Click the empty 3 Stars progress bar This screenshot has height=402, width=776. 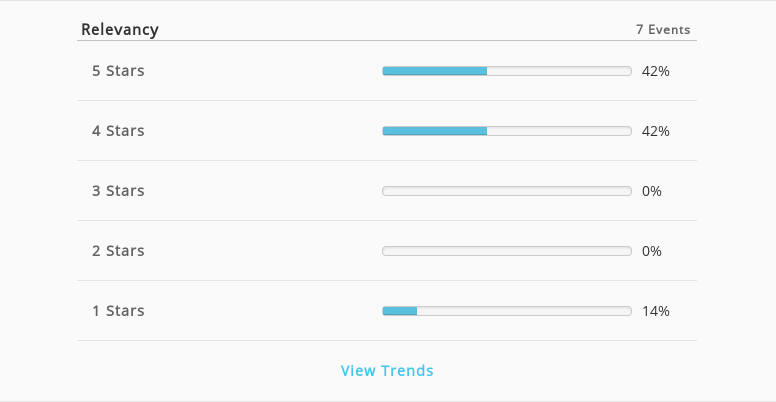click(507, 191)
